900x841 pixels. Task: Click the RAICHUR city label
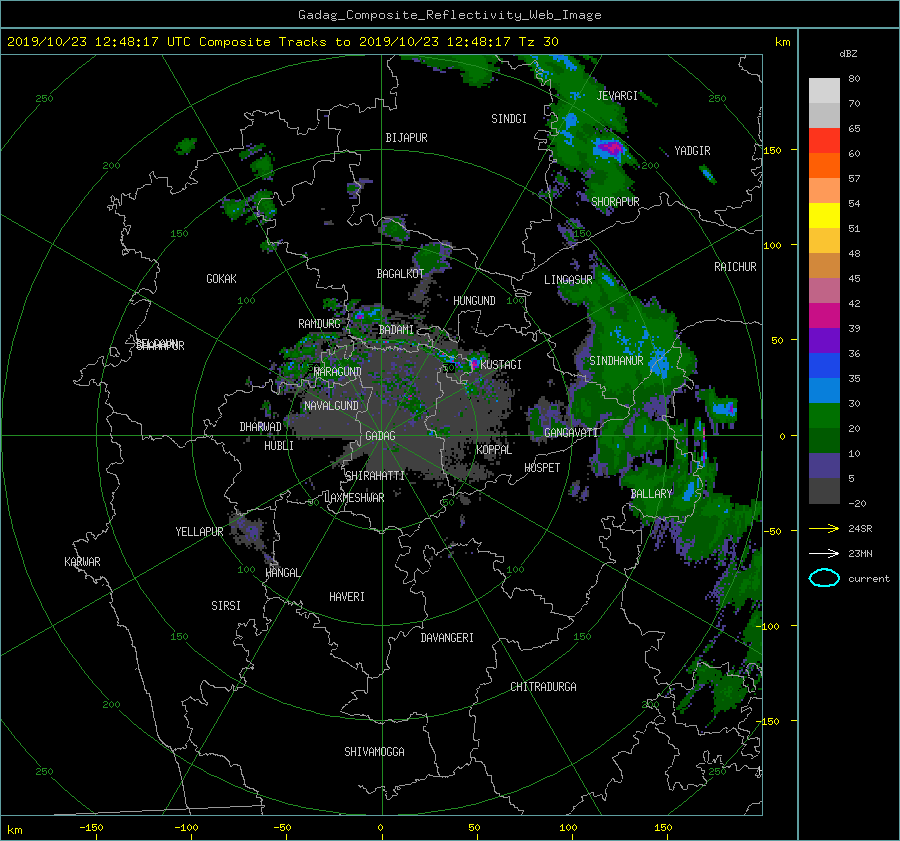(735, 267)
